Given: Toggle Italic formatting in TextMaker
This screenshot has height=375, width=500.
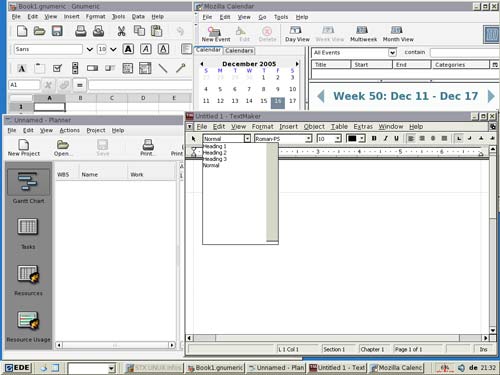Looking at the screenshot, I should coord(385,138).
